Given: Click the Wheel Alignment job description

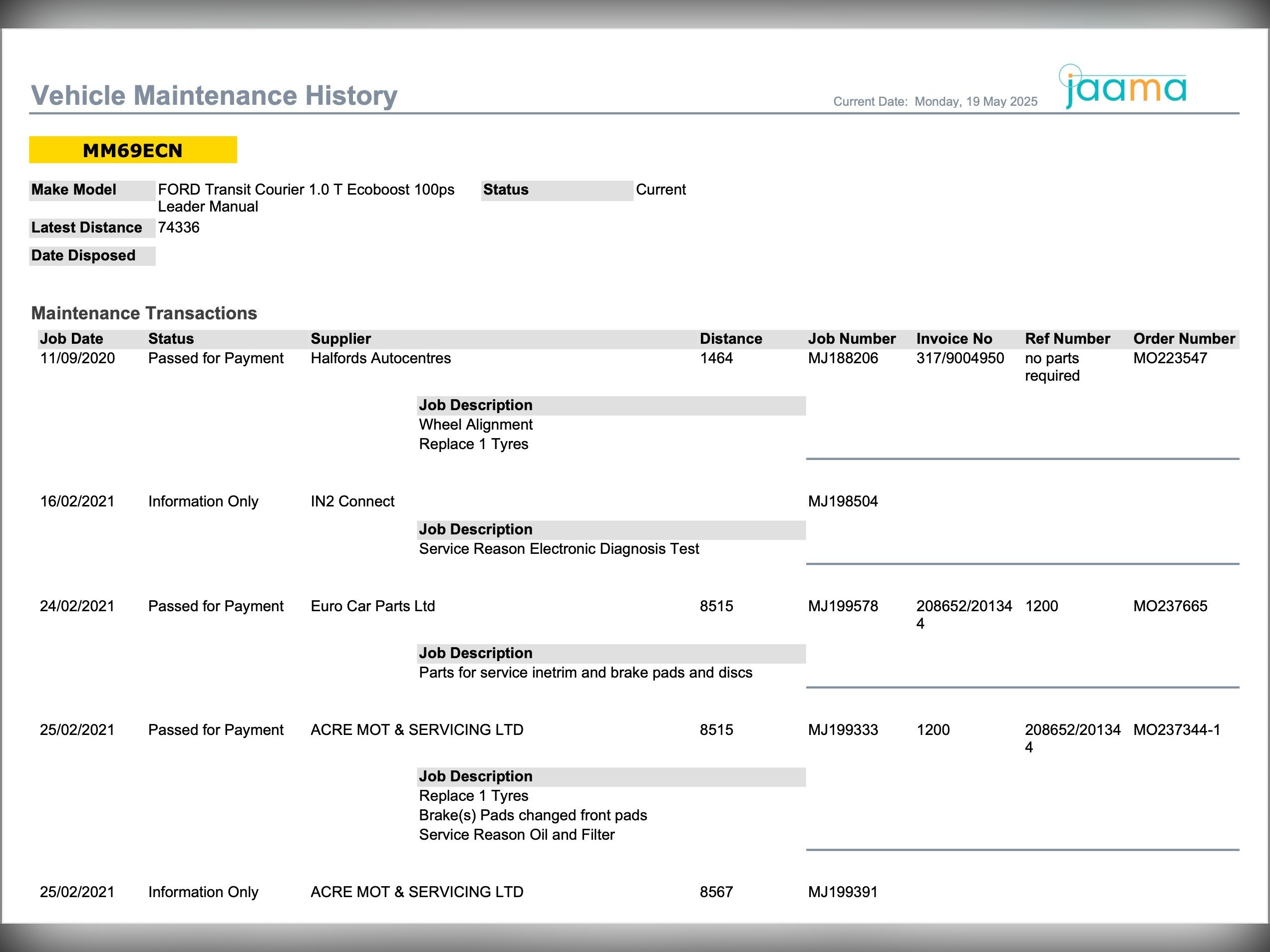Looking at the screenshot, I should 475,425.
